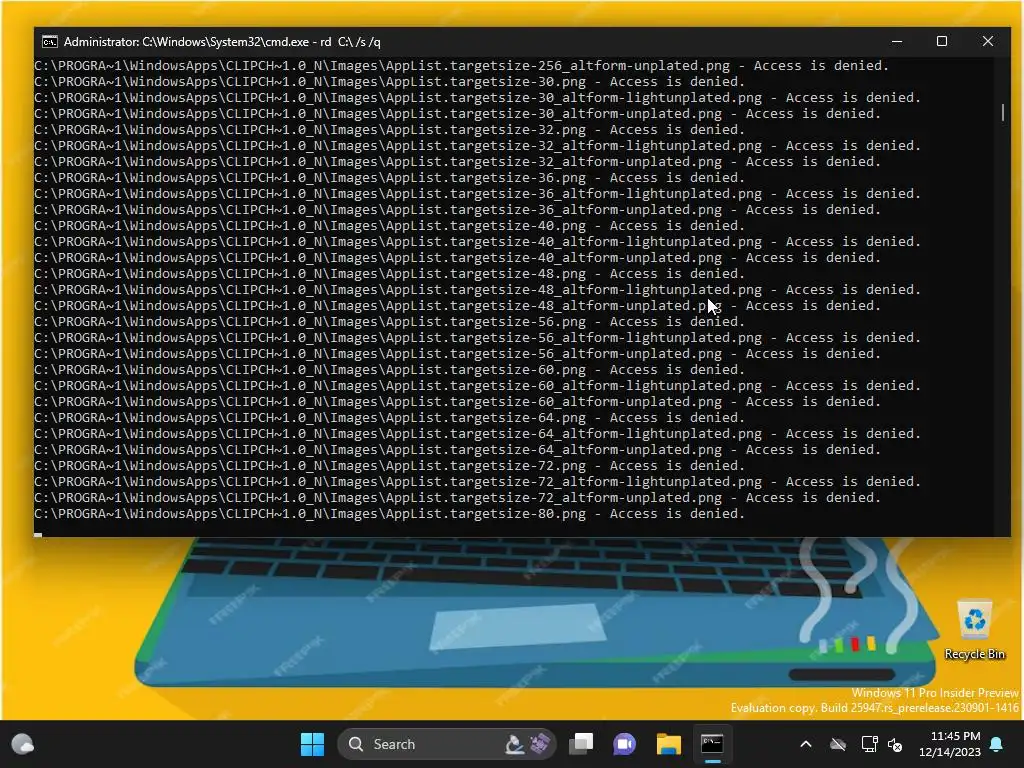Close the Command Prompt window
This screenshot has width=1024, height=768.
click(987, 41)
